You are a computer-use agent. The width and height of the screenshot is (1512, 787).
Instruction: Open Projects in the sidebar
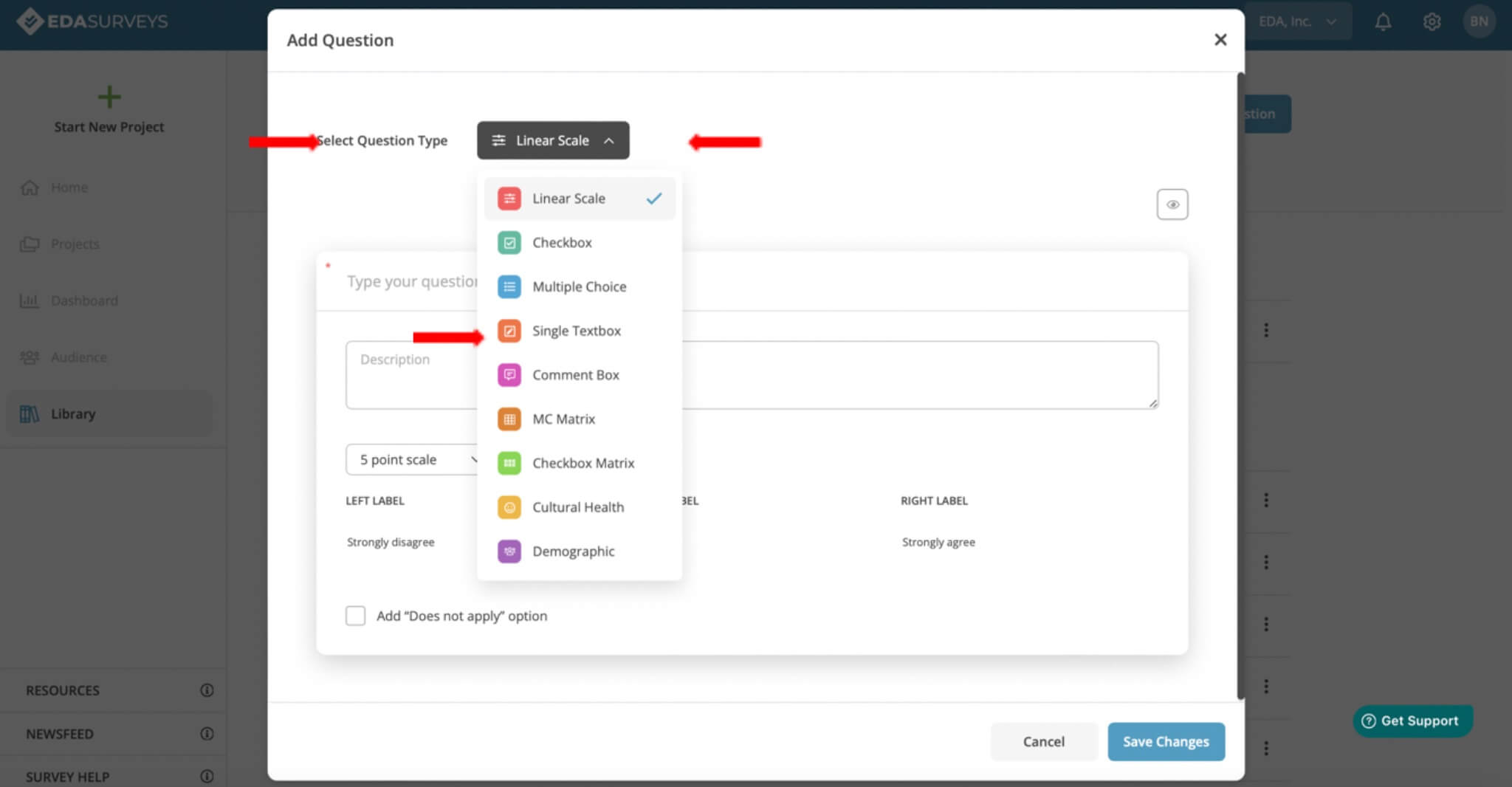(109, 244)
